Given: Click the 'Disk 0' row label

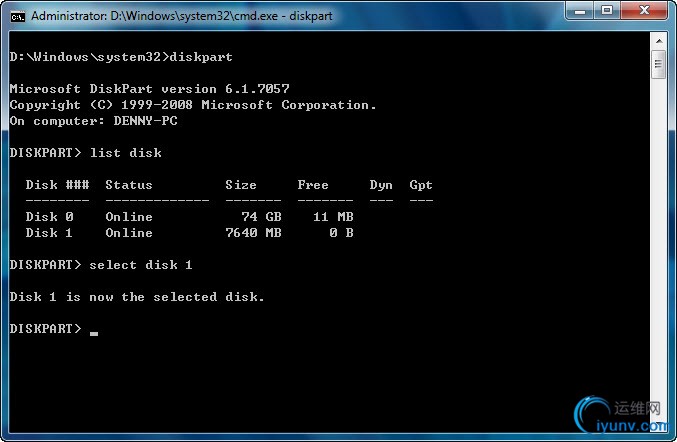Looking at the screenshot, I should pos(49,217).
